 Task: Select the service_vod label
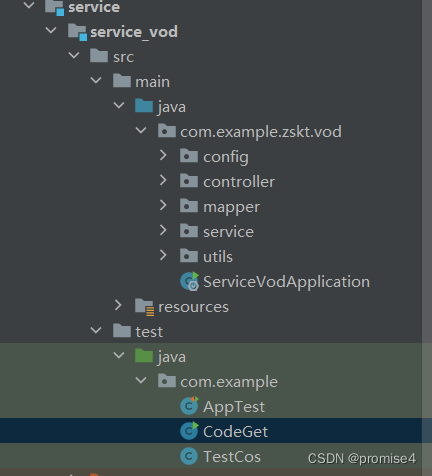134,32
